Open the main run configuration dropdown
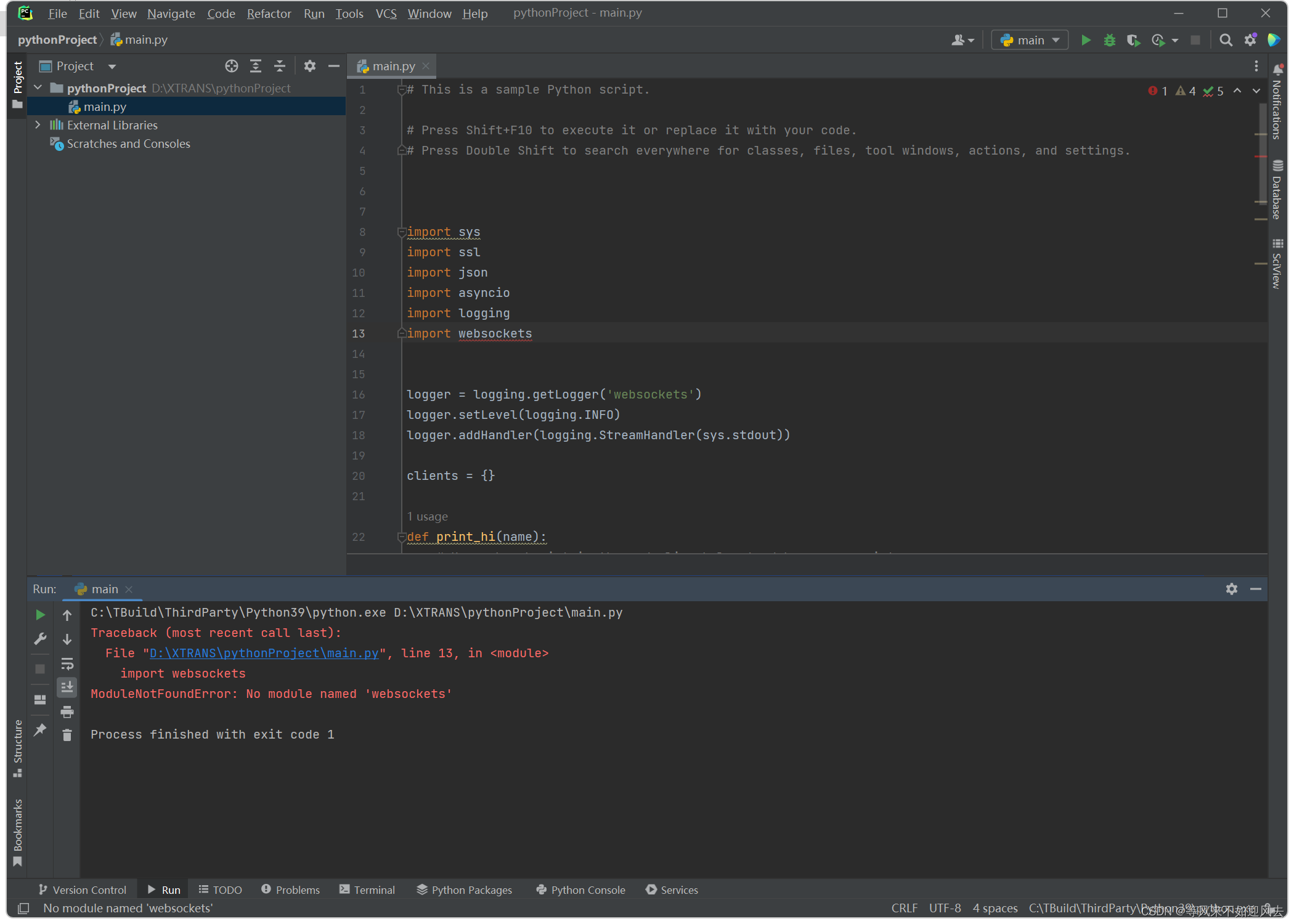Viewport: 1294px width, 924px height. (x=1030, y=41)
